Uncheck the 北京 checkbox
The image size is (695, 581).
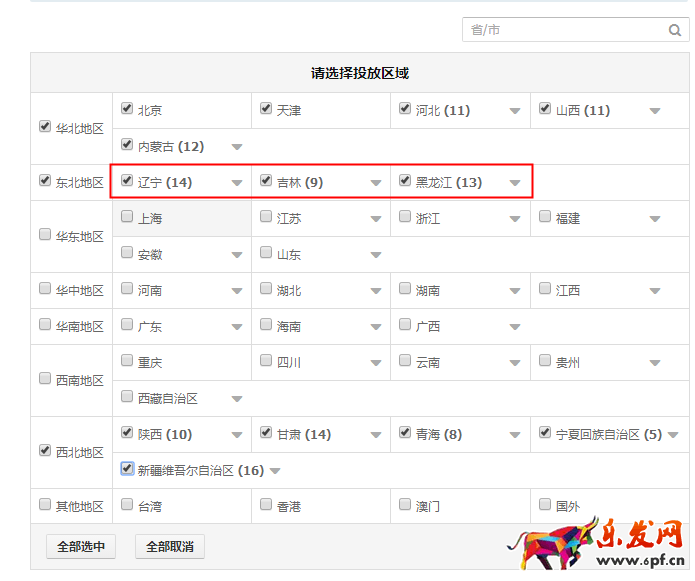[x=127, y=108]
